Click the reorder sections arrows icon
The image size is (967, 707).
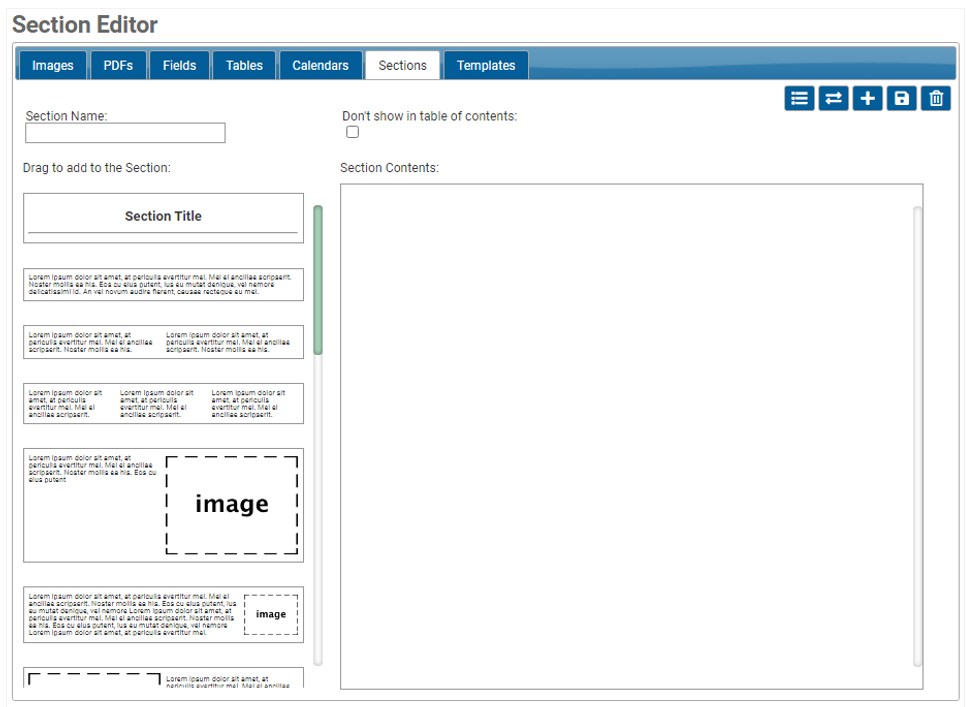833,98
